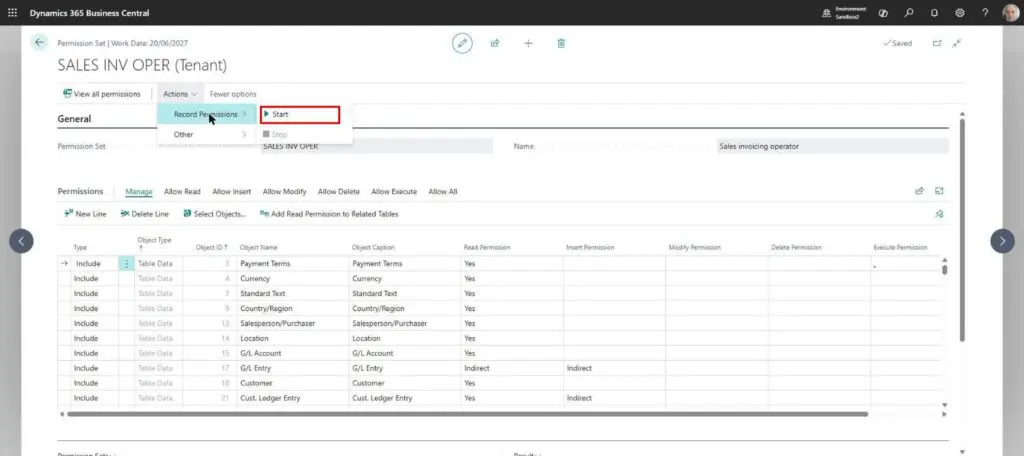The image size is (1024, 456).
Task: Click Fewer options
Action: pyautogui.click(x=233, y=94)
